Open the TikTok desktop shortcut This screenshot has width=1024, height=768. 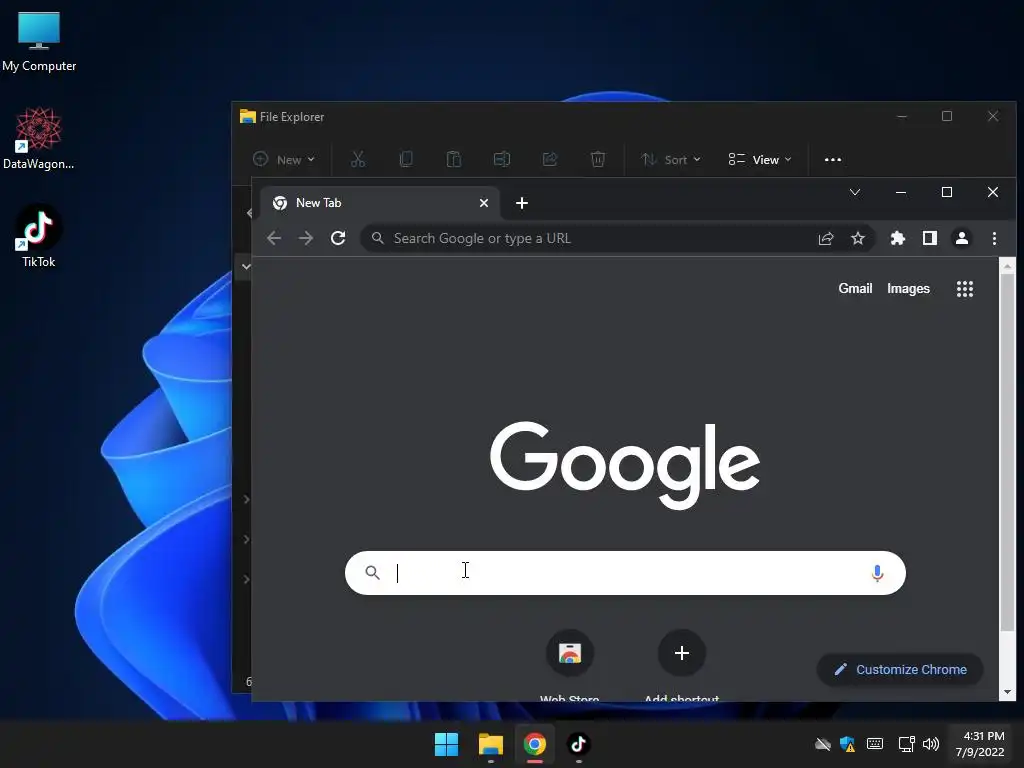click(39, 236)
